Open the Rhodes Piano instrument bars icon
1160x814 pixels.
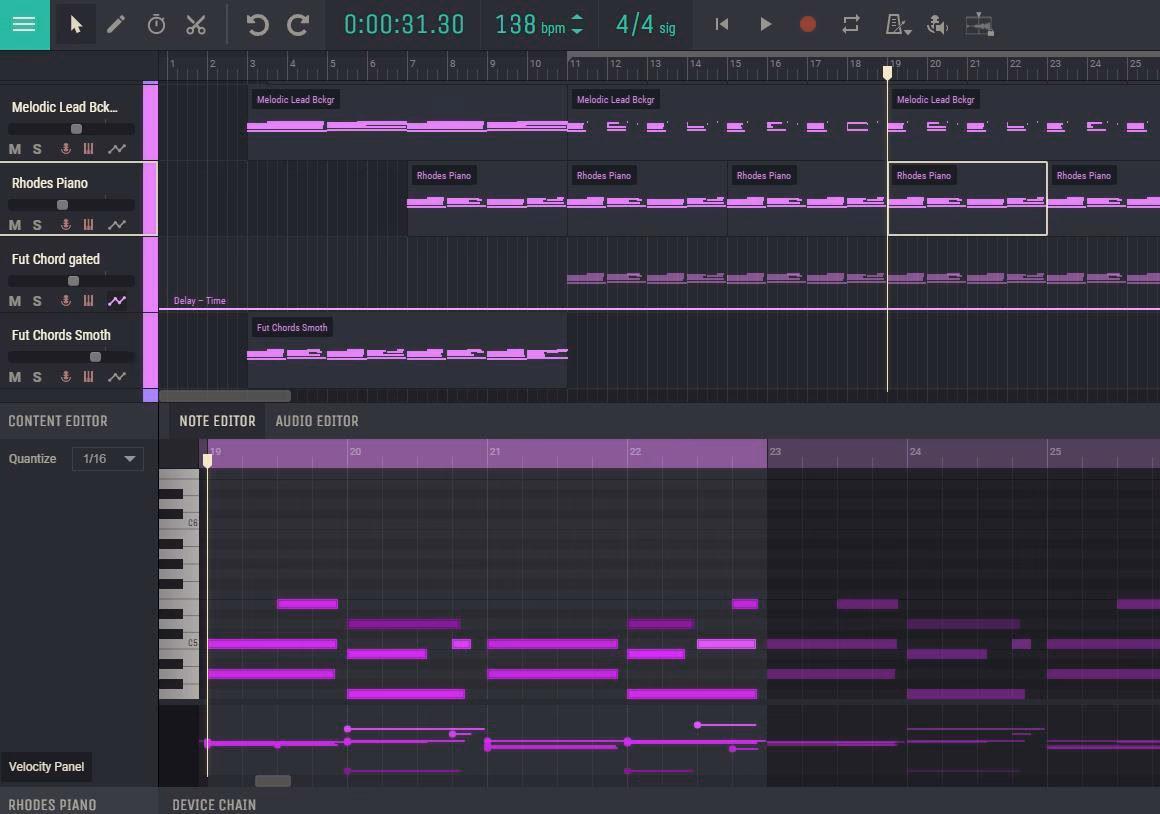(88, 225)
